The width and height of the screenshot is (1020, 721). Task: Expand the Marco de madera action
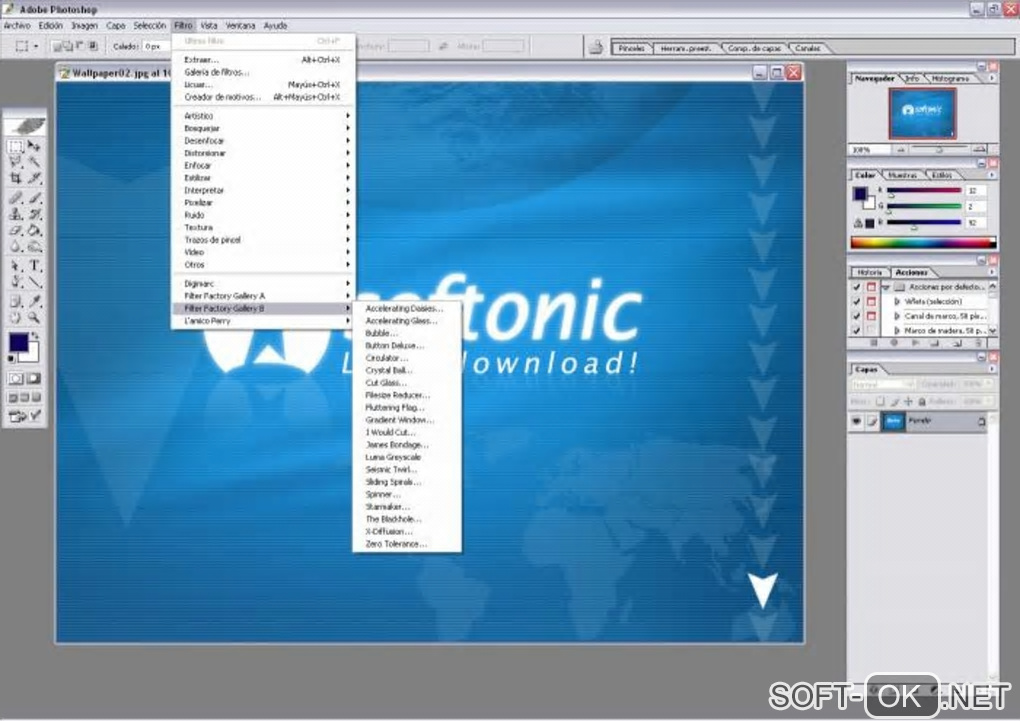[x=898, y=331]
